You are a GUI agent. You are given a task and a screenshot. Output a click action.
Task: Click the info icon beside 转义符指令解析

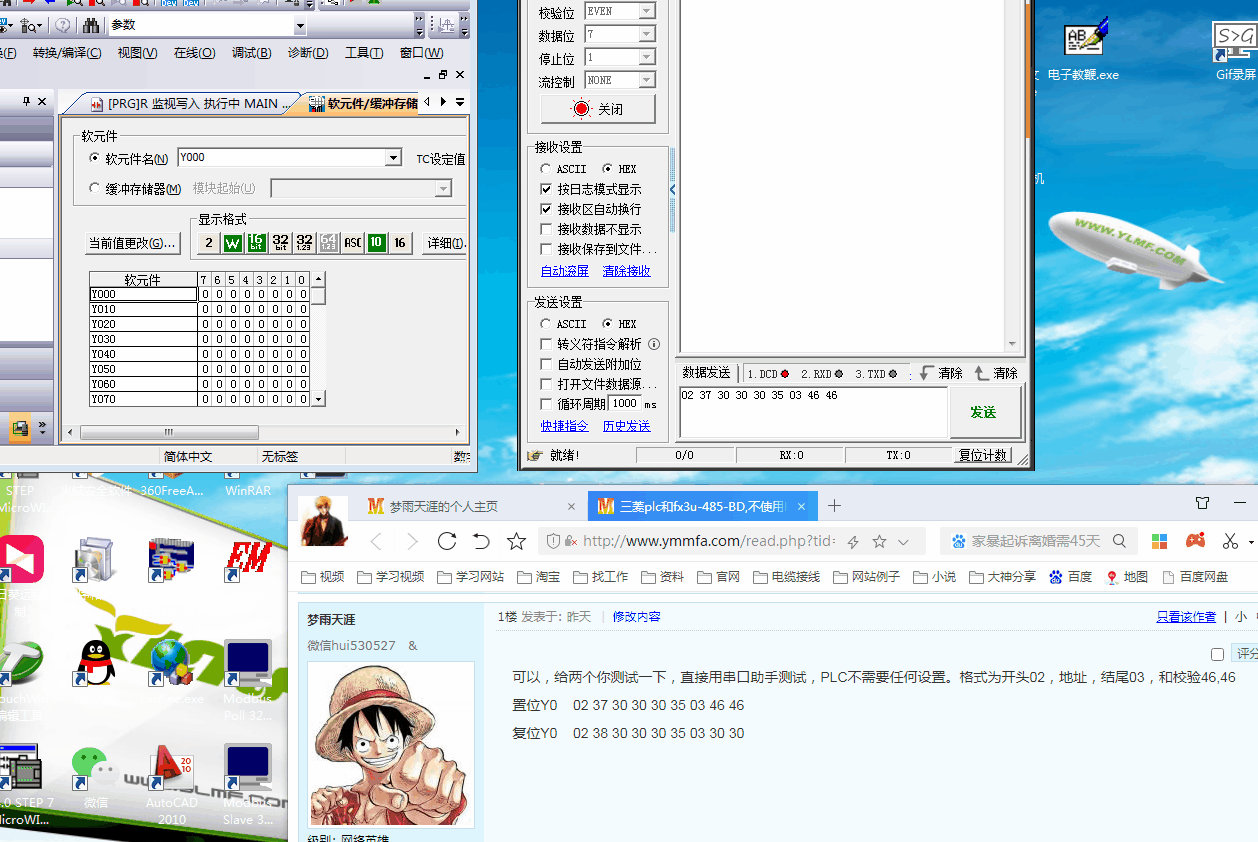click(x=654, y=344)
